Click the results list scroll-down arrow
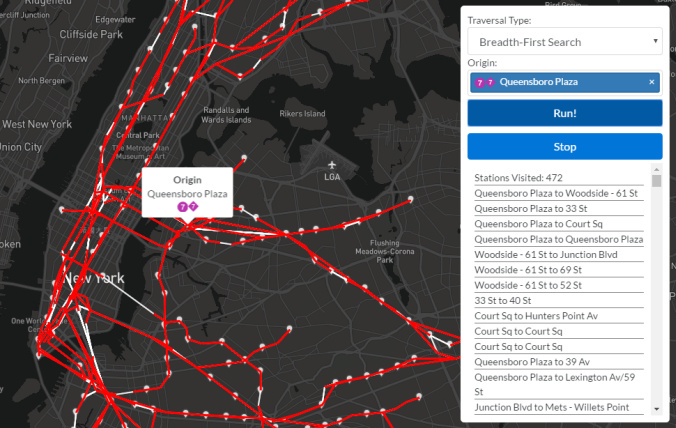Screen dimensions: 676x428 click(x=656, y=408)
